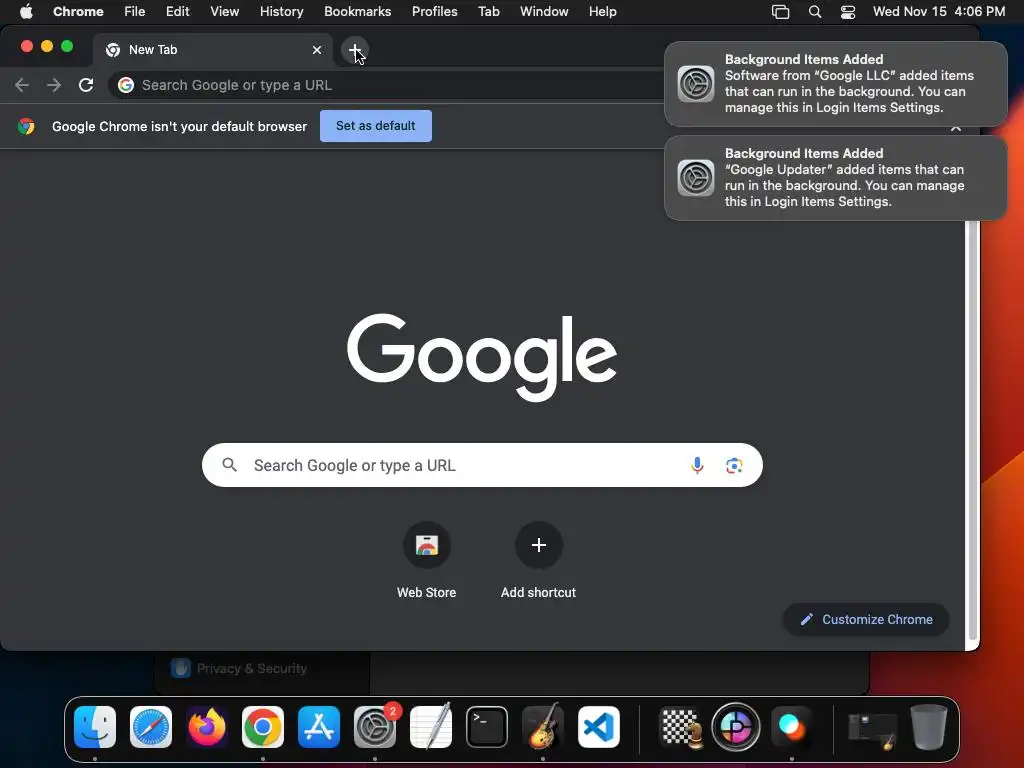The width and height of the screenshot is (1024, 768).
Task: Open the Edit menu
Action: tap(177, 12)
